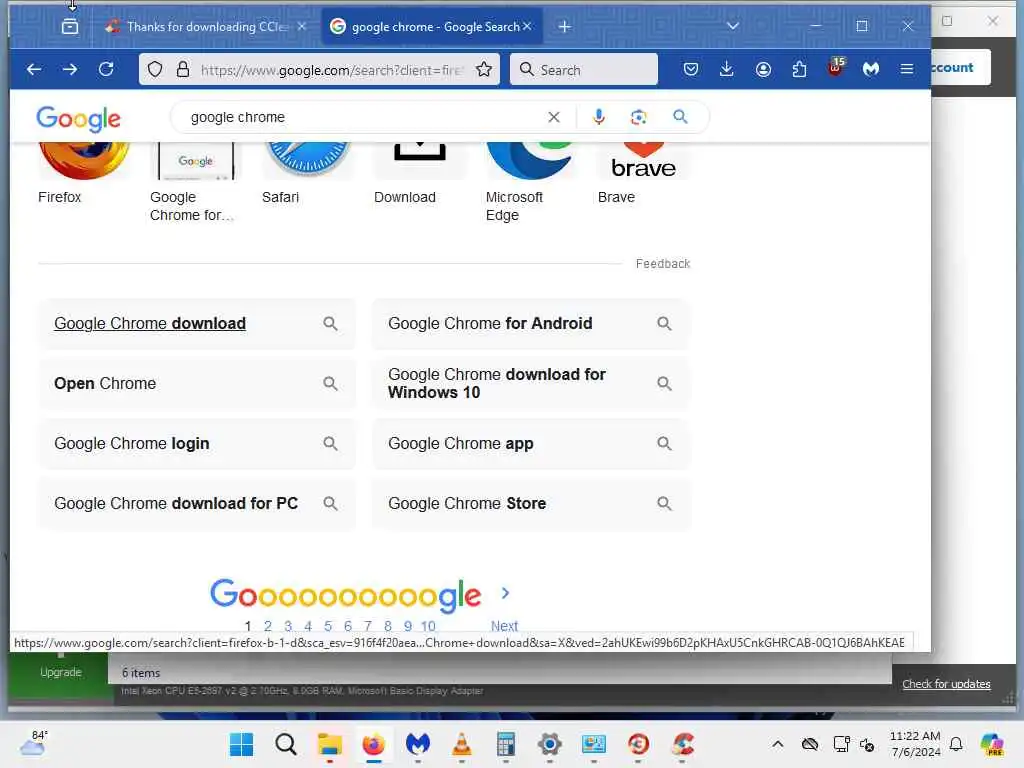This screenshot has width=1024, height=768.
Task: Send Feedback on the results
Action: (663, 264)
